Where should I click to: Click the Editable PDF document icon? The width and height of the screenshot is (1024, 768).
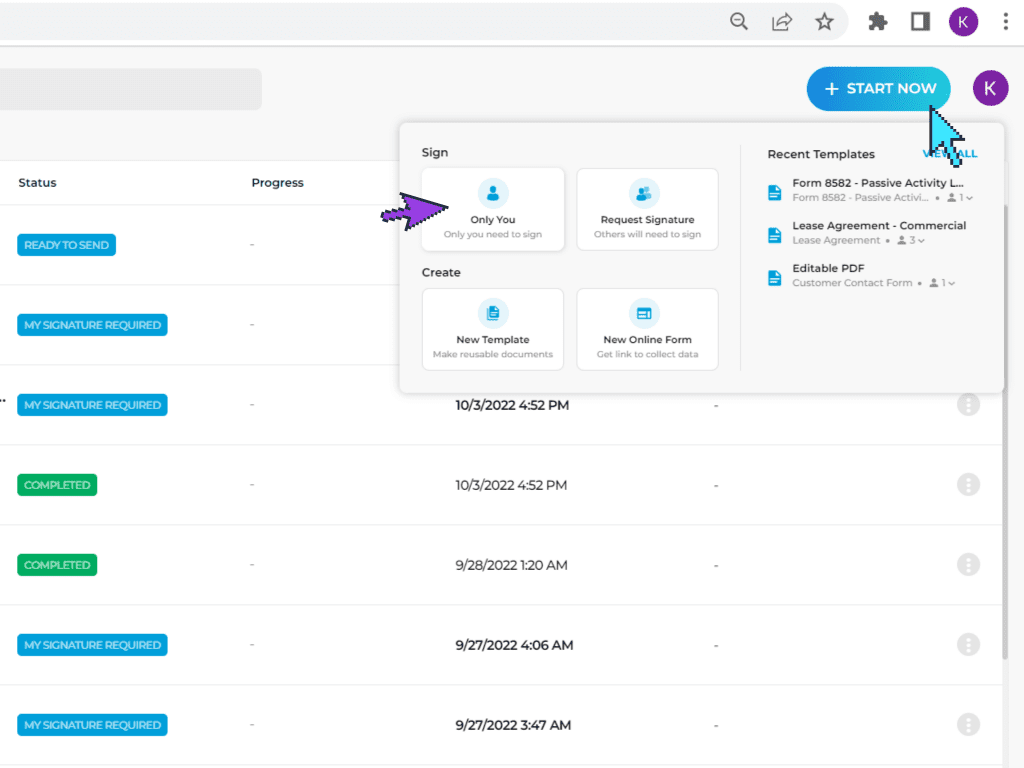pyautogui.click(x=775, y=278)
